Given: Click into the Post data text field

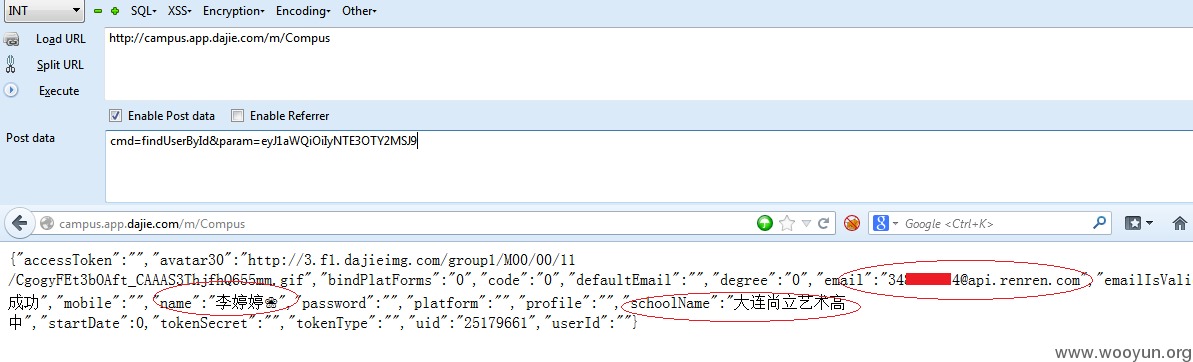Looking at the screenshot, I should point(648,166).
